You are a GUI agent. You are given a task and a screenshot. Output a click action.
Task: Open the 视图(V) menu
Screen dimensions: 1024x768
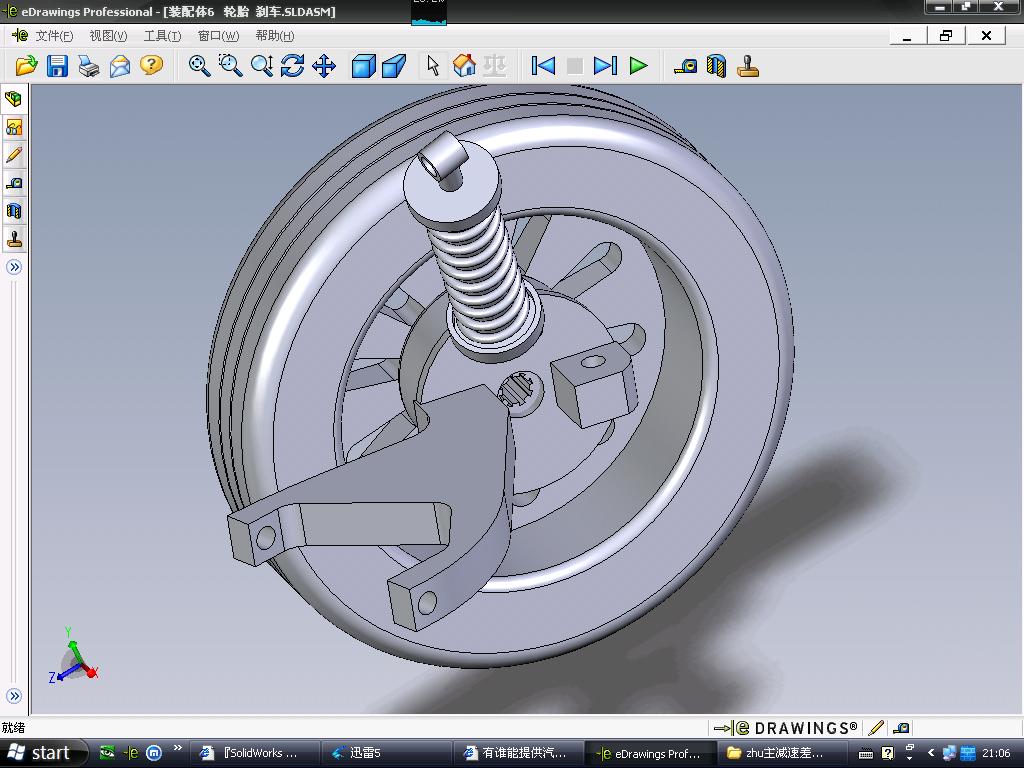click(108, 36)
